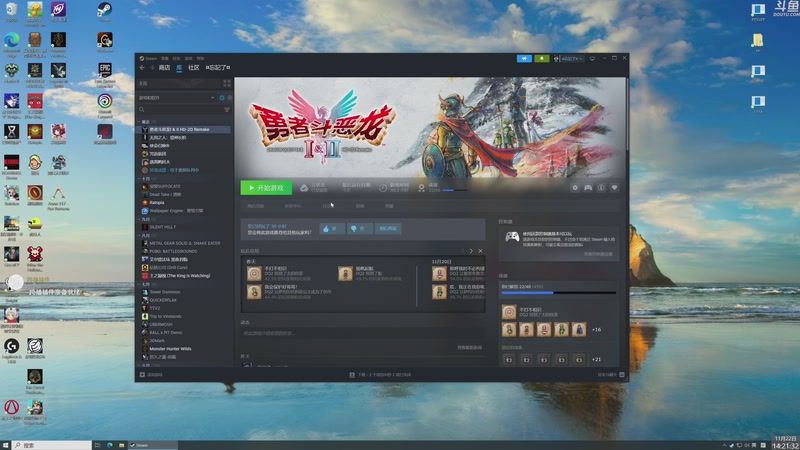Open advanced filter icon beside the search field
This screenshot has height=450, width=800.
(x=227, y=110)
